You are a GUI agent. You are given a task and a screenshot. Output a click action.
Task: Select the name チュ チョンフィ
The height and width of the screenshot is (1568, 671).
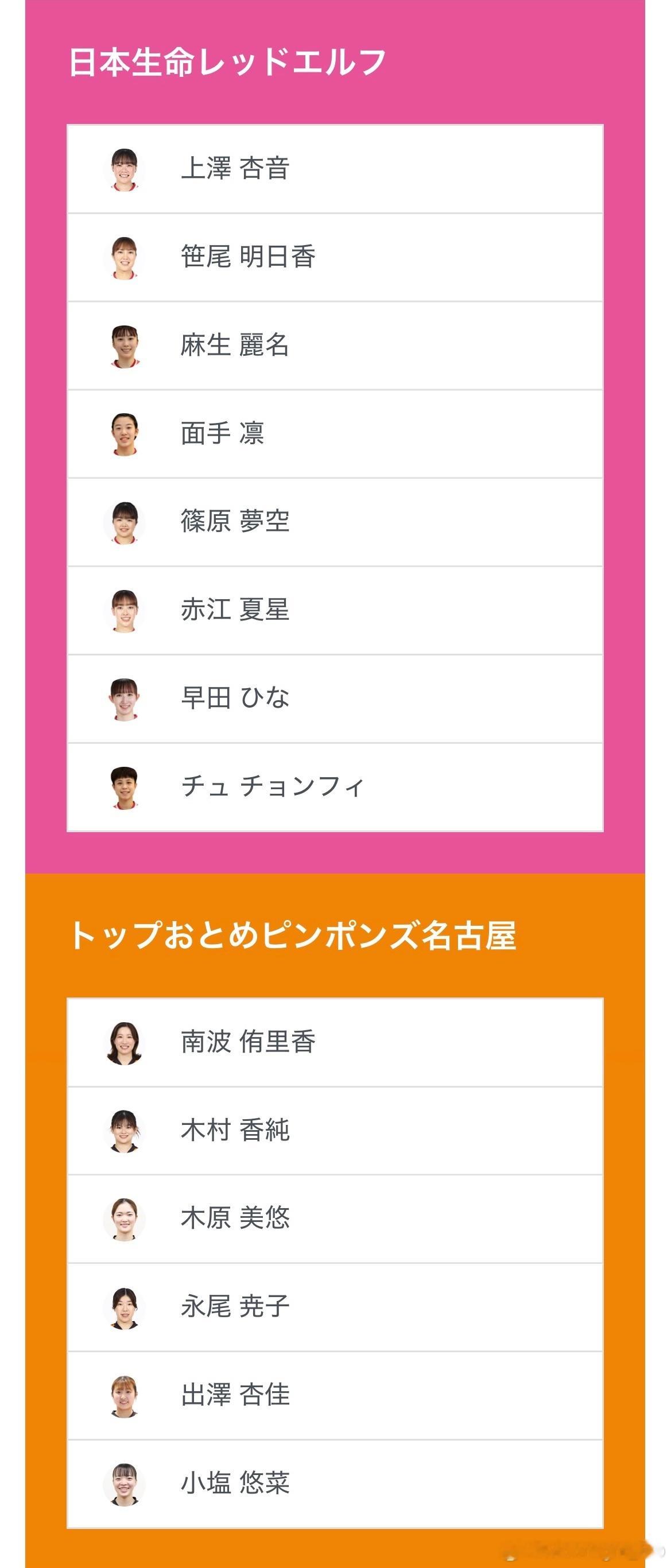(272, 786)
